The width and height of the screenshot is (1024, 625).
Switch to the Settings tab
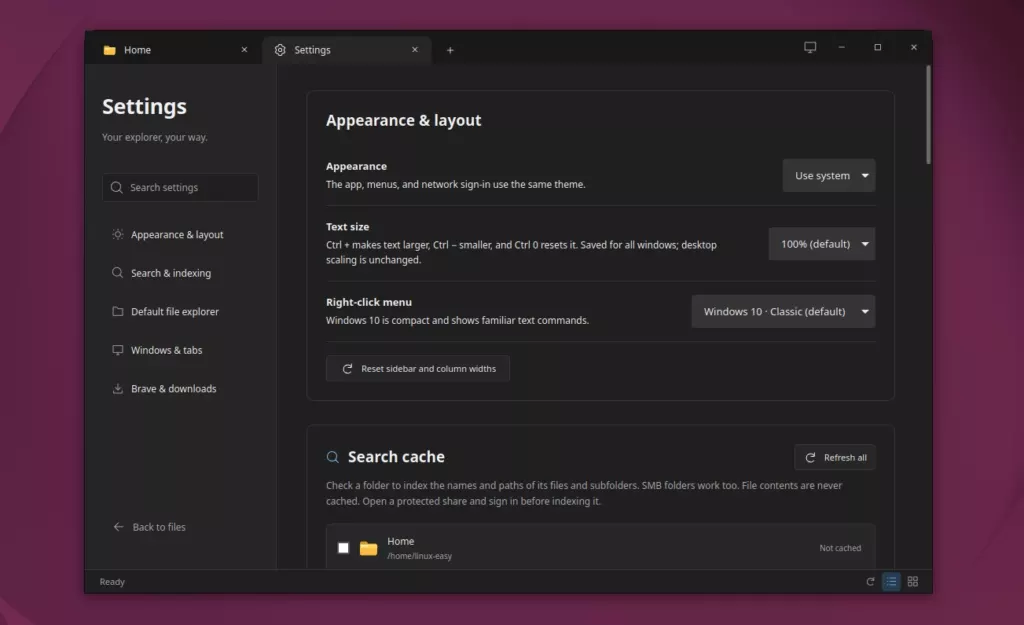click(347, 50)
